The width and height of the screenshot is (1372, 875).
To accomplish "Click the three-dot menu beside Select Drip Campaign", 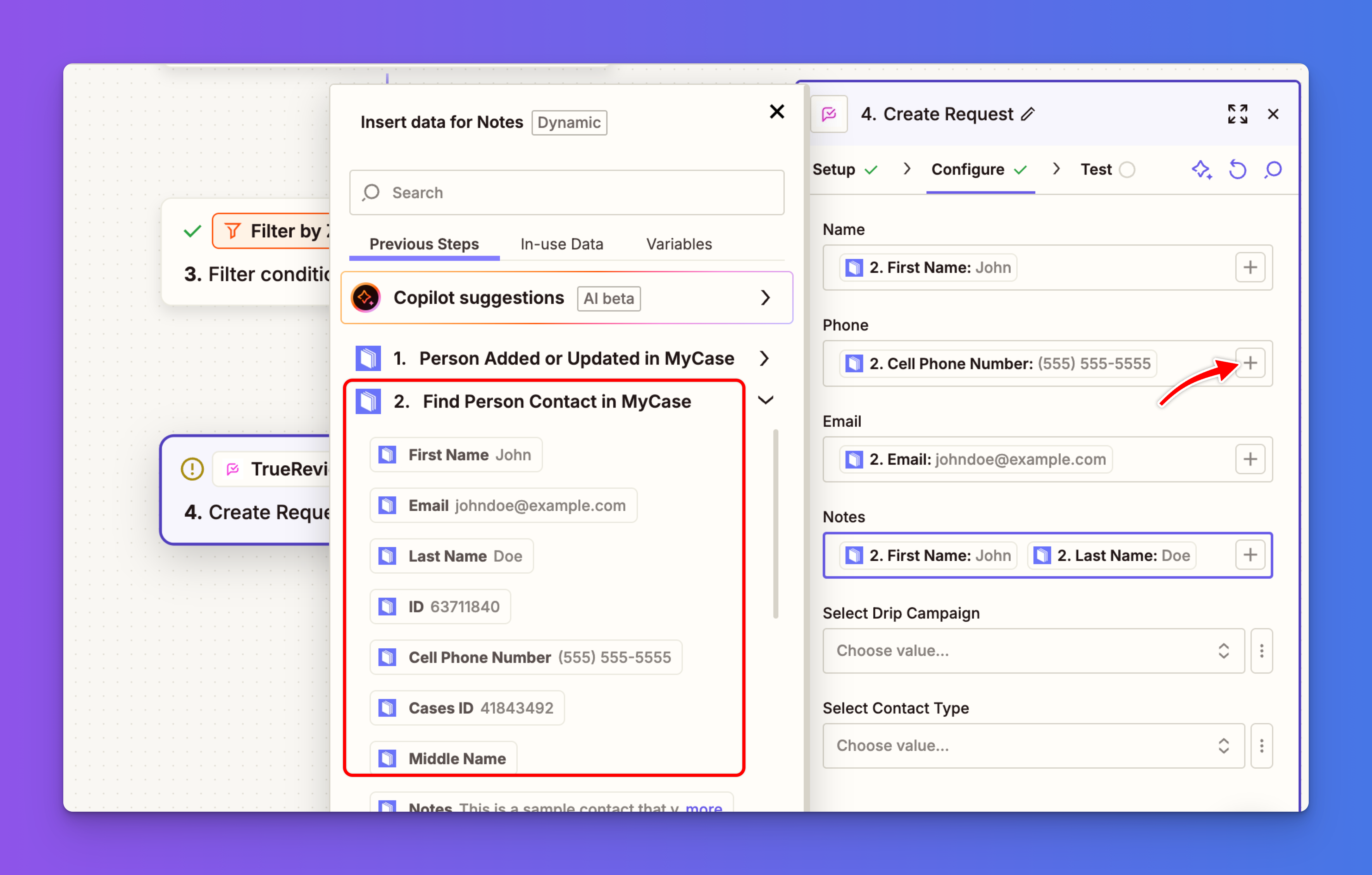I will pyautogui.click(x=1262, y=651).
